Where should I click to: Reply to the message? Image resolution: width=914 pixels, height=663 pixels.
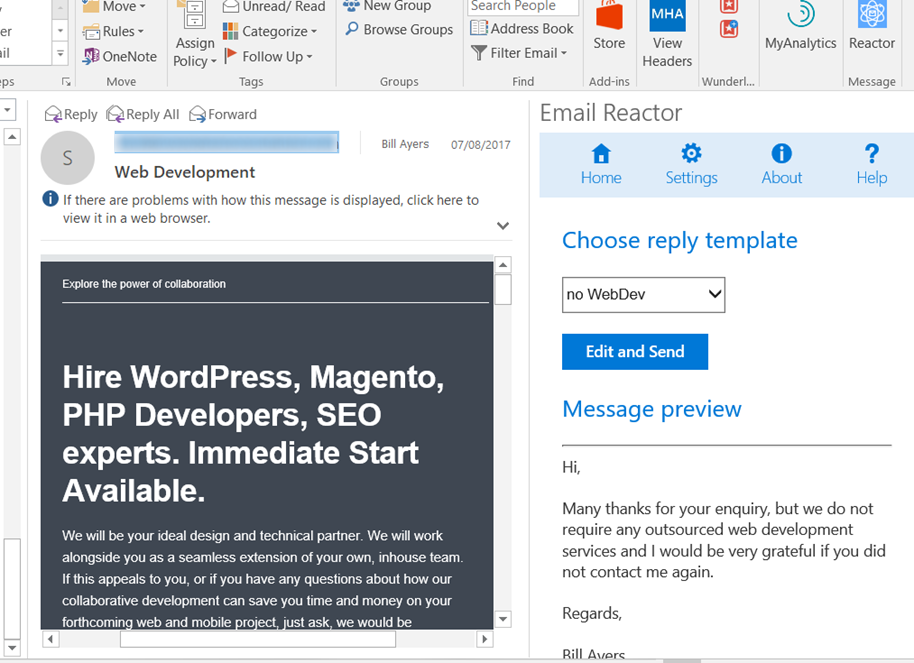[71, 114]
